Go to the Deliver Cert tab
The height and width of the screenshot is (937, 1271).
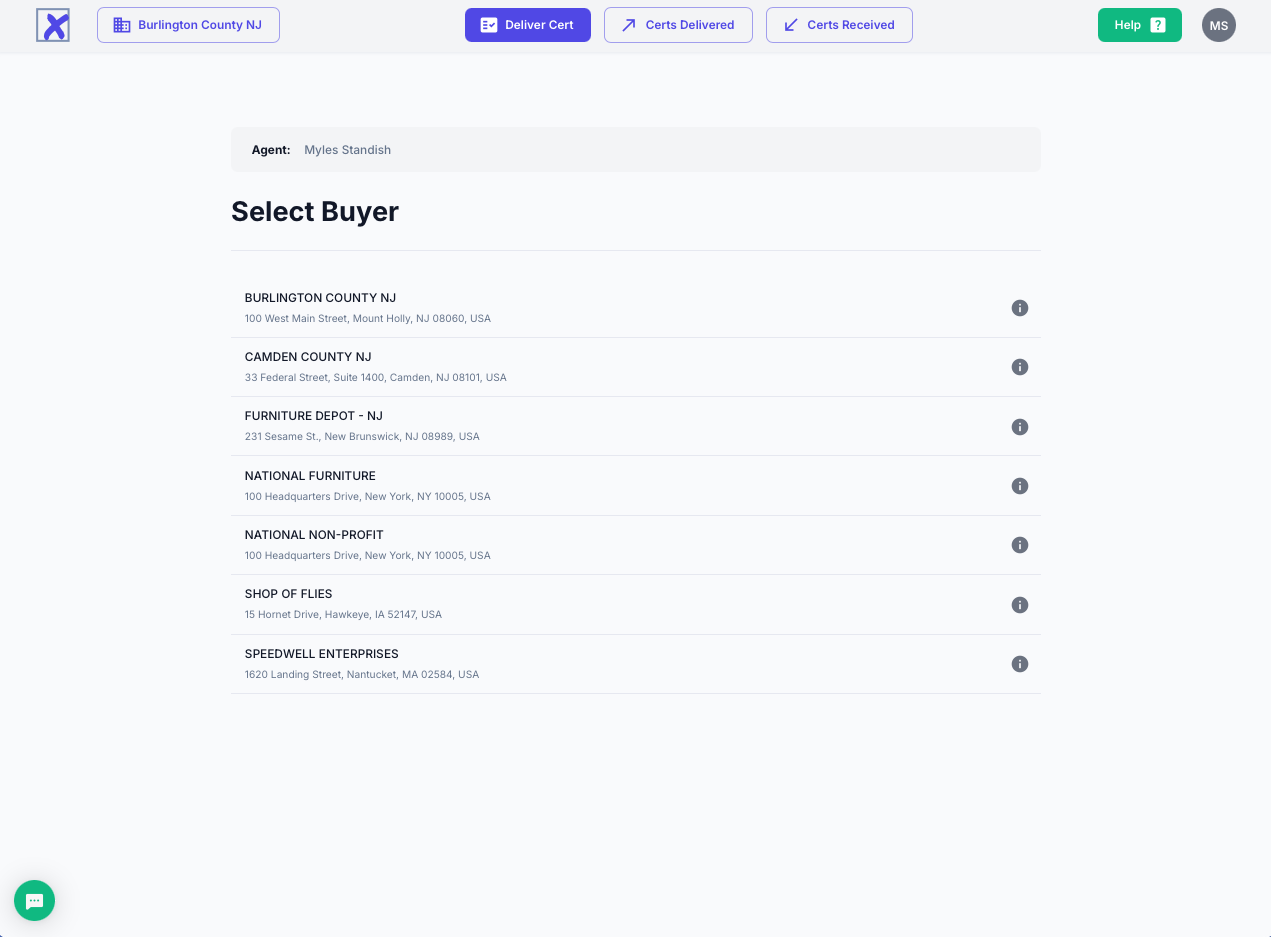coord(527,25)
